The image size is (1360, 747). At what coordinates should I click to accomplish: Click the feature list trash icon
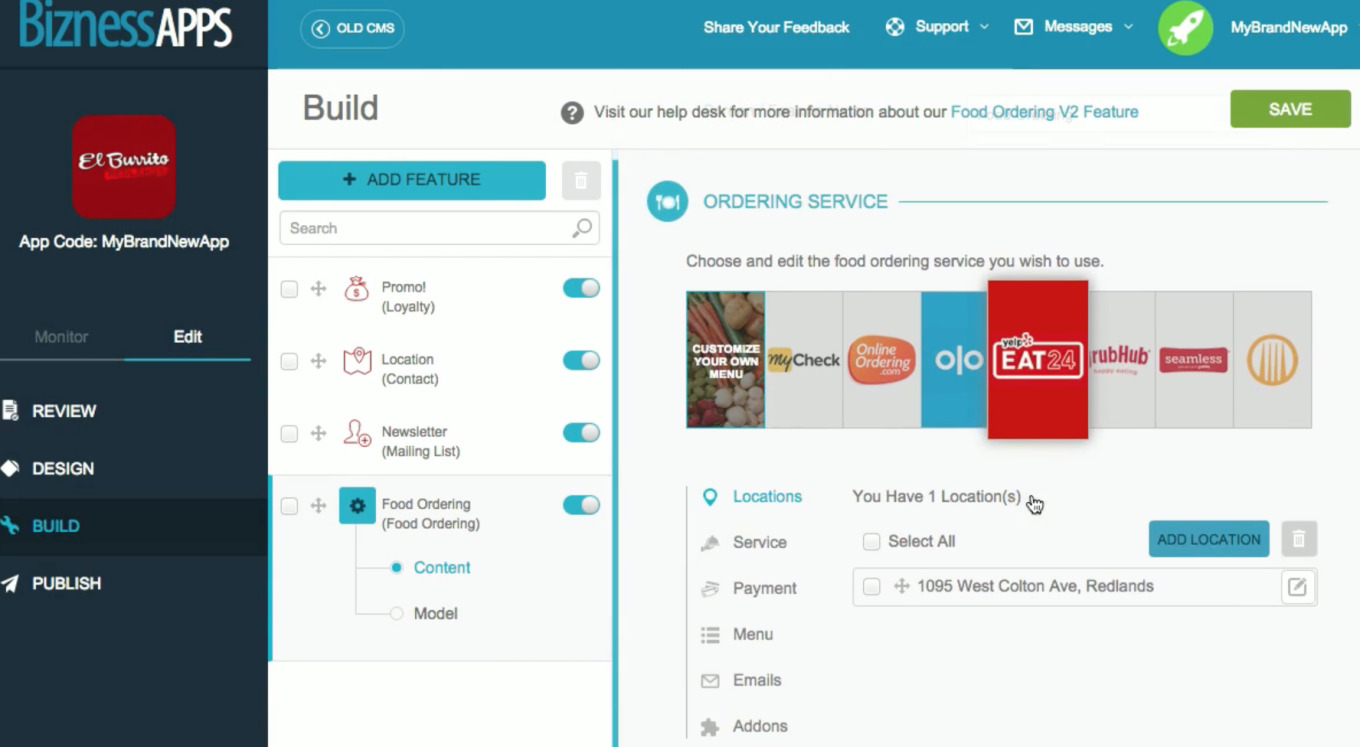coord(581,181)
